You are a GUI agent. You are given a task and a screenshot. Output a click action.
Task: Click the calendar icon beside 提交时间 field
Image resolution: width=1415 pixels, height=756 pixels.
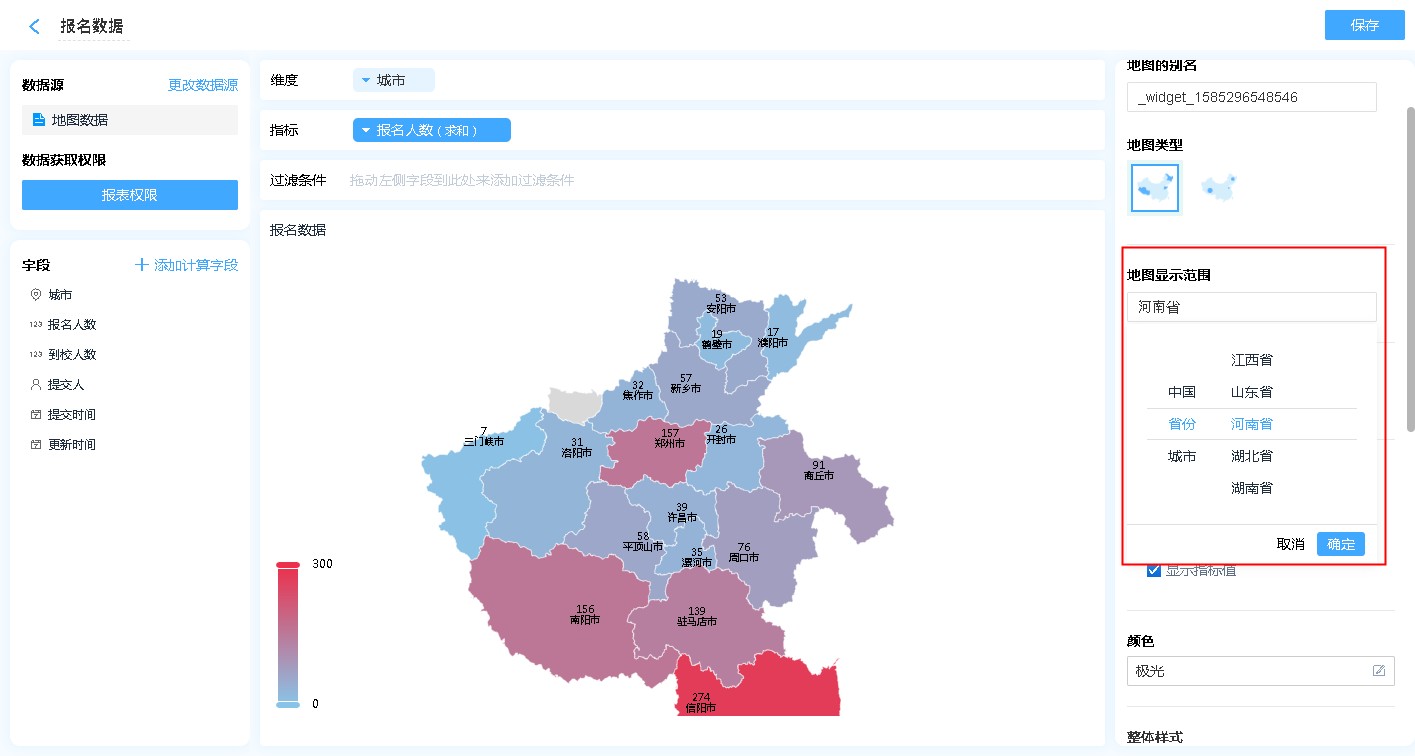[x=36, y=415]
